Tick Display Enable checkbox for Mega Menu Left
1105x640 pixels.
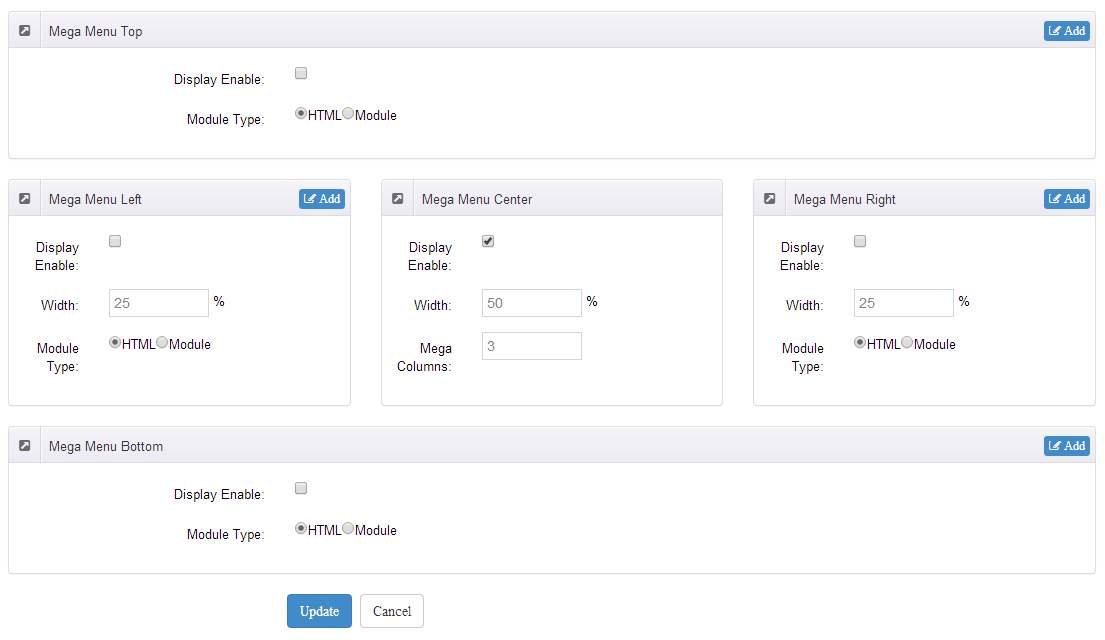(x=115, y=241)
